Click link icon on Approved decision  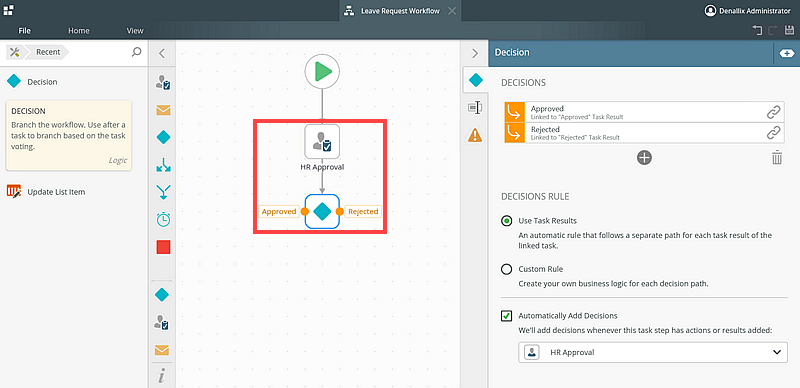pos(773,112)
